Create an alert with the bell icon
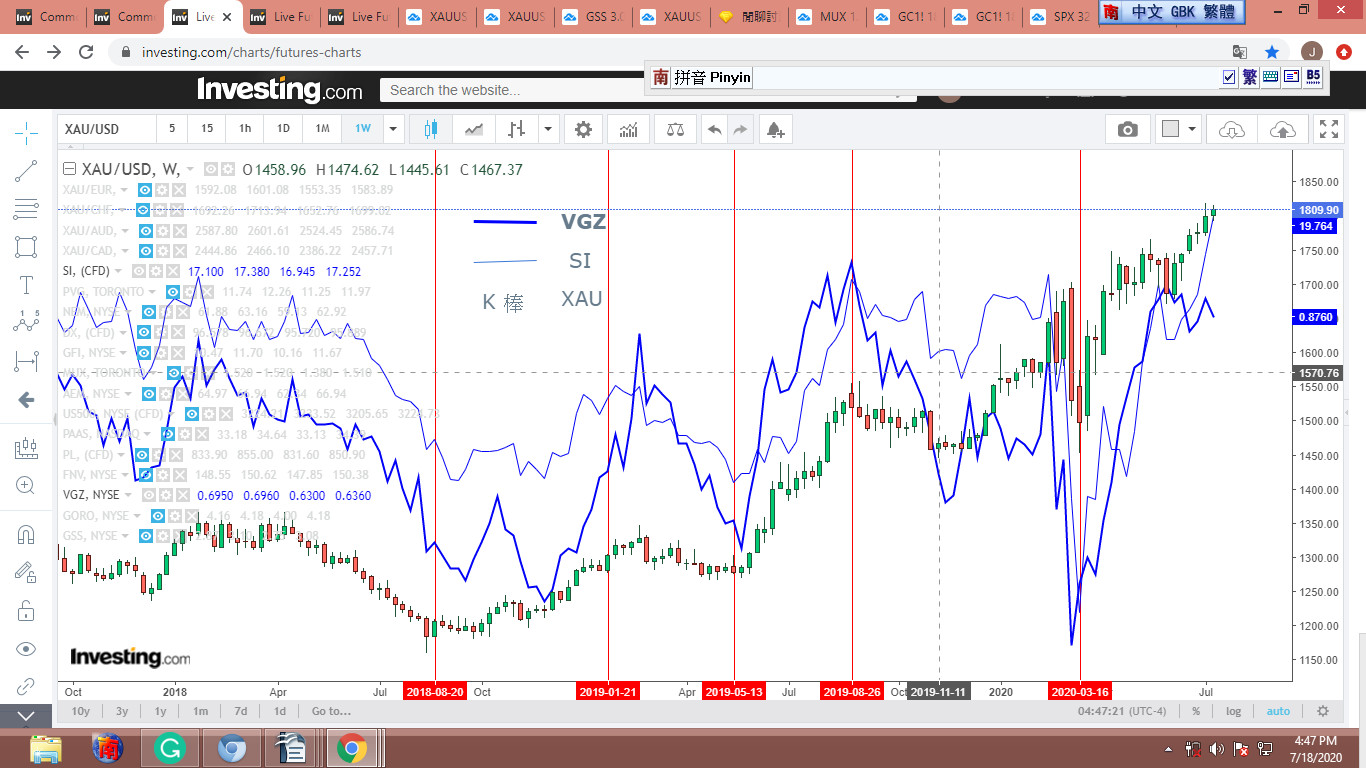 coord(774,129)
